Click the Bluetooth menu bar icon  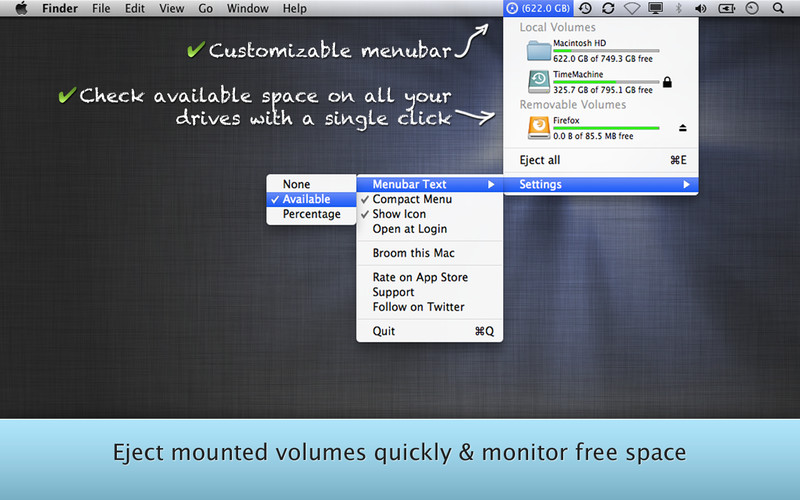[x=679, y=9]
